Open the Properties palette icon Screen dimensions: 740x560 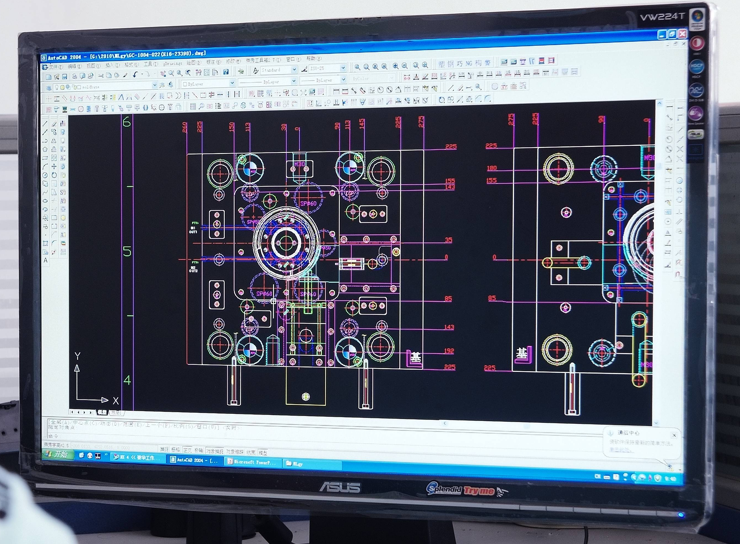point(199,73)
